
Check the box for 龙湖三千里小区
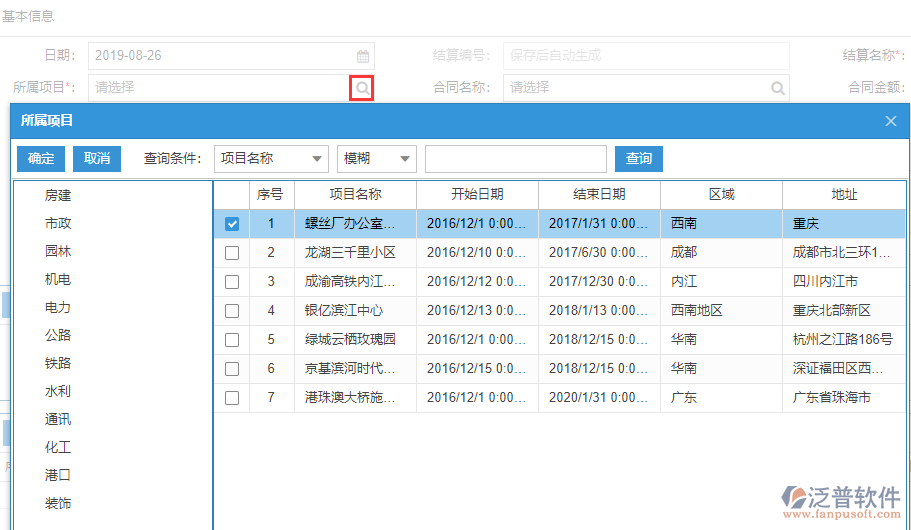tap(232, 253)
